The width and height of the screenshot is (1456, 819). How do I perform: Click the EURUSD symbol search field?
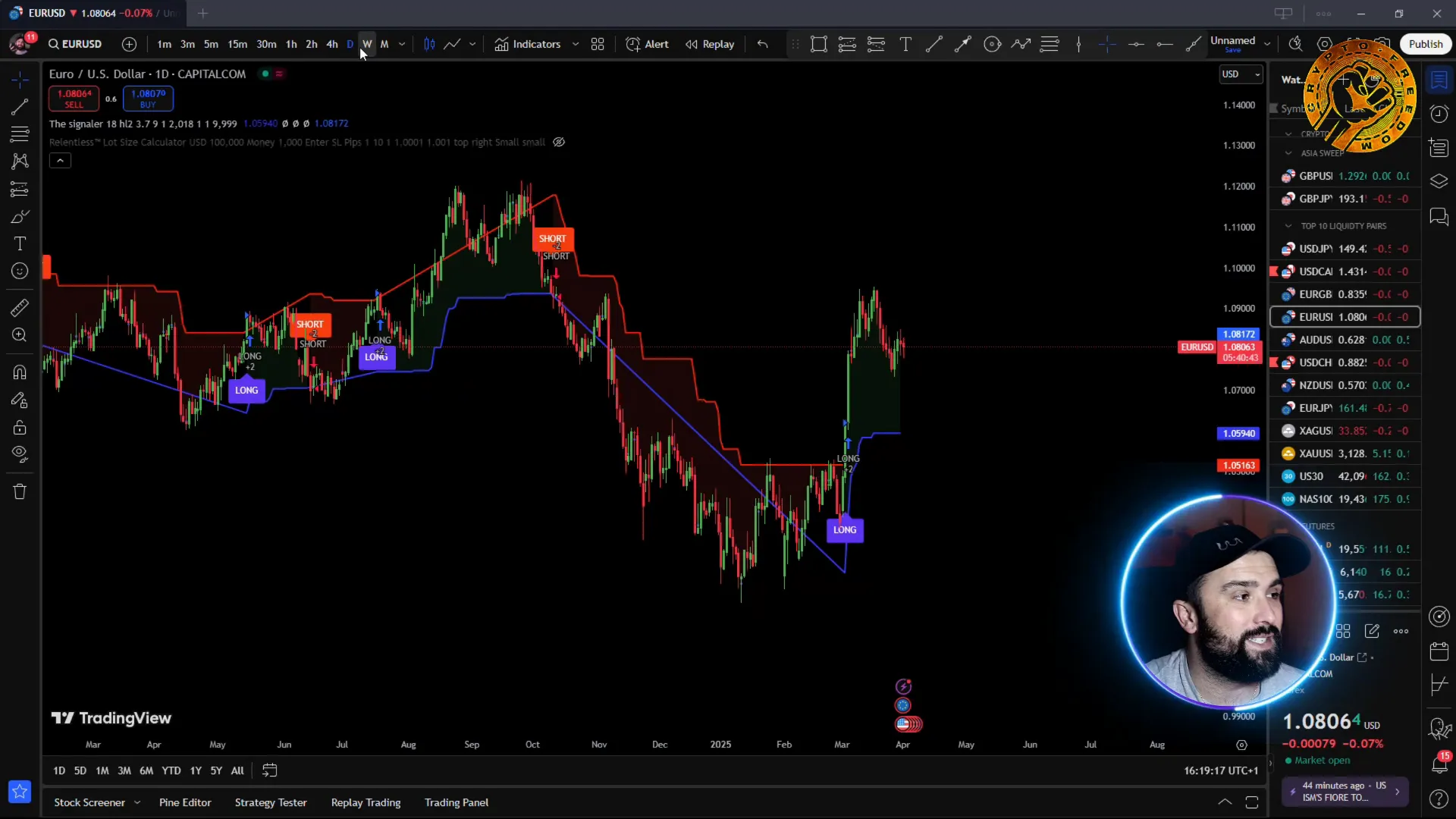point(75,44)
